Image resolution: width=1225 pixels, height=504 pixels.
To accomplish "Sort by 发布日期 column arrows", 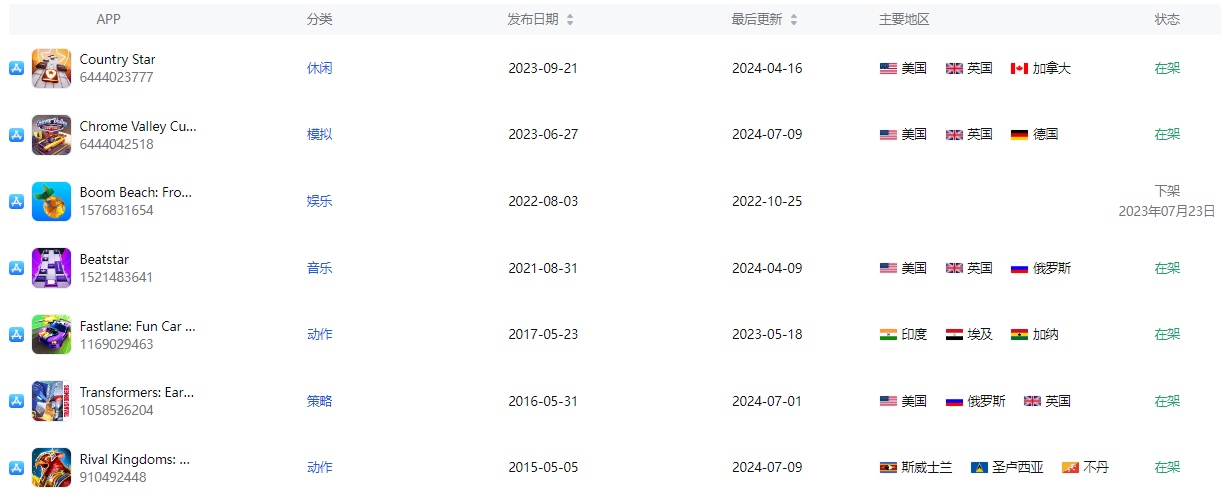I will point(570,20).
